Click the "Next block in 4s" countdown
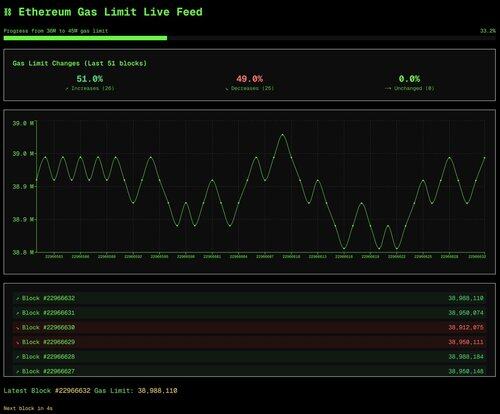Image resolution: width=500 pixels, height=414 pixels. [x=28, y=408]
